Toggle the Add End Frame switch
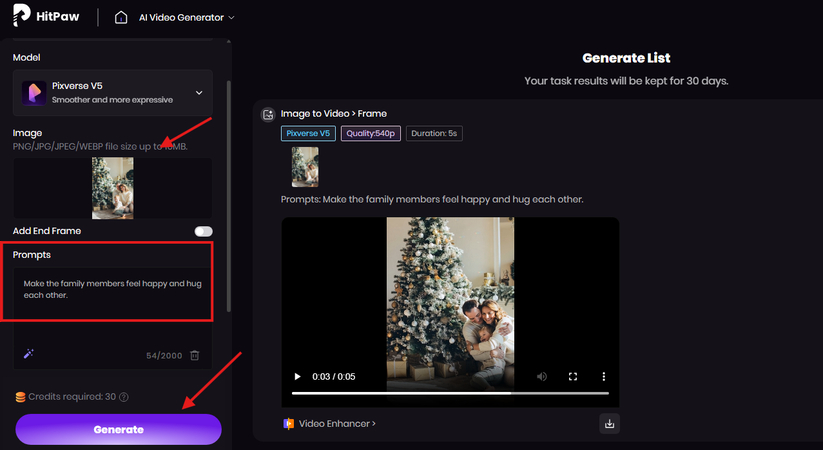Image resolution: width=823 pixels, height=450 pixels. [203, 231]
